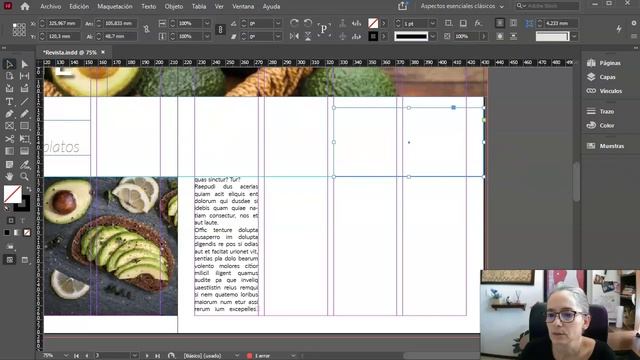Screen dimensions: 640x360
Task: Open the page number dropdown
Action: (x=135, y=356)
